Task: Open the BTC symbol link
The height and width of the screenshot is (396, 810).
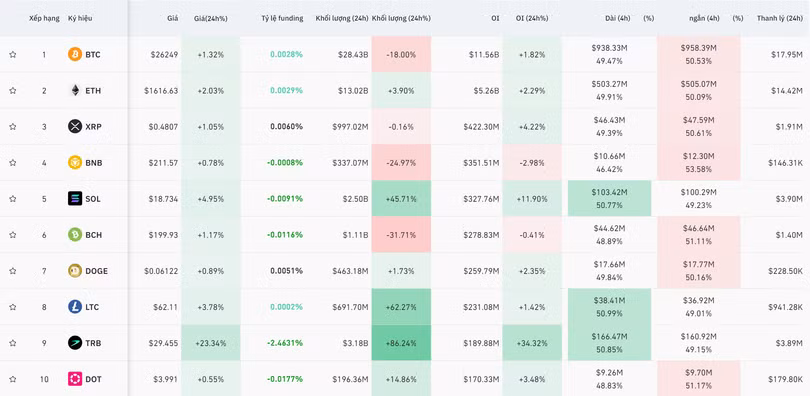Action: (93, 54)
